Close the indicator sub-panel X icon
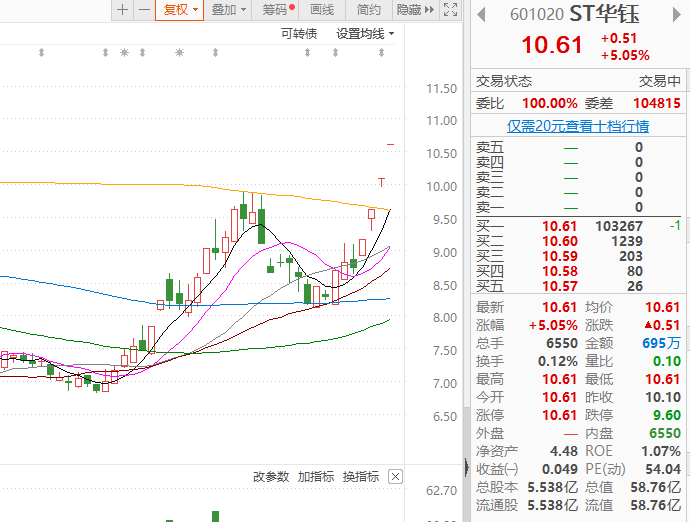 tap(395, 477)
